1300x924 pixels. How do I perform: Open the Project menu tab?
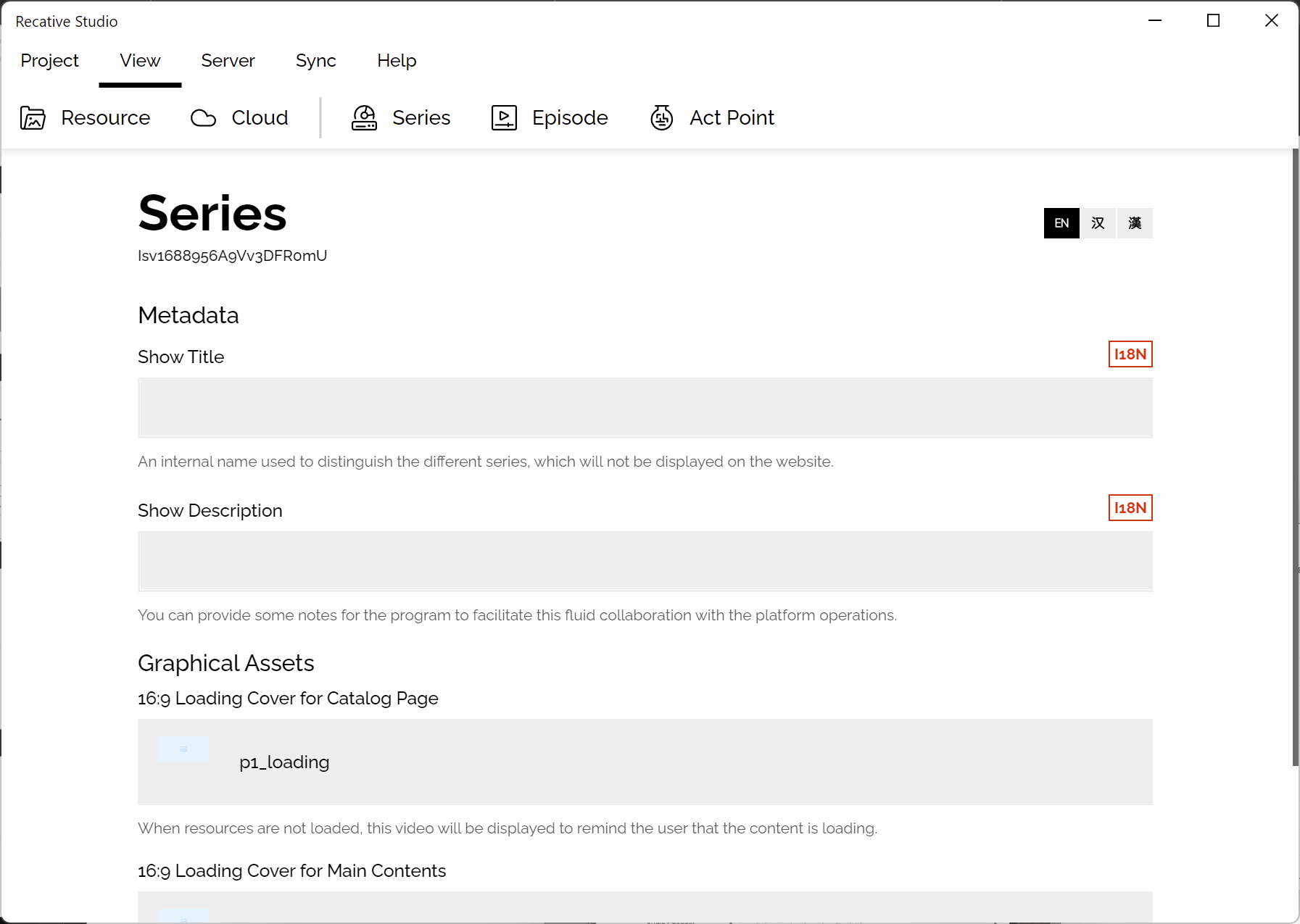click(49, 61)
